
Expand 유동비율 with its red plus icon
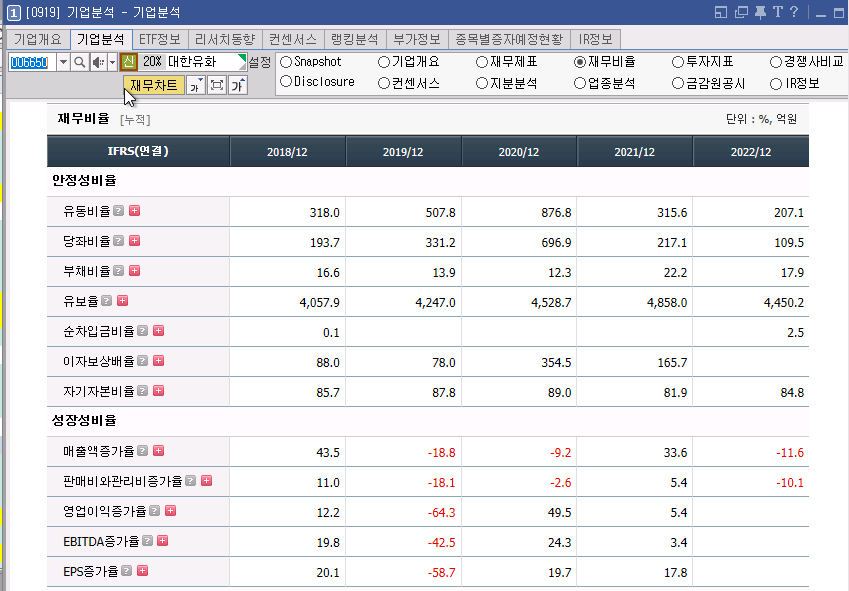[134, 211]
